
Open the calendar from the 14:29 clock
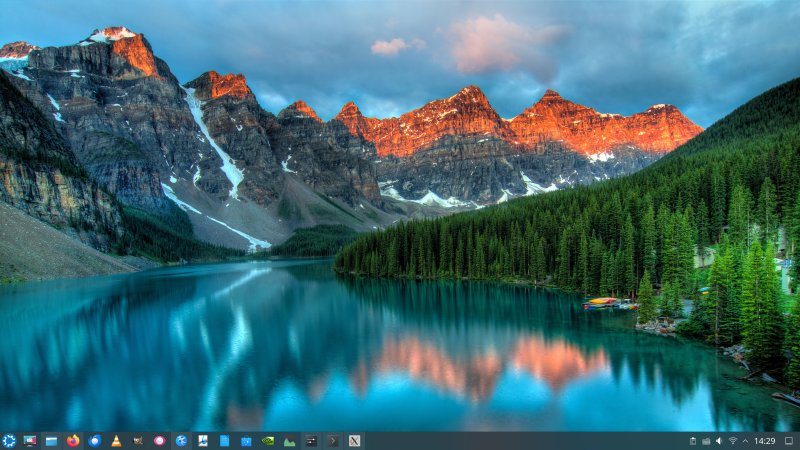(765, 441)
